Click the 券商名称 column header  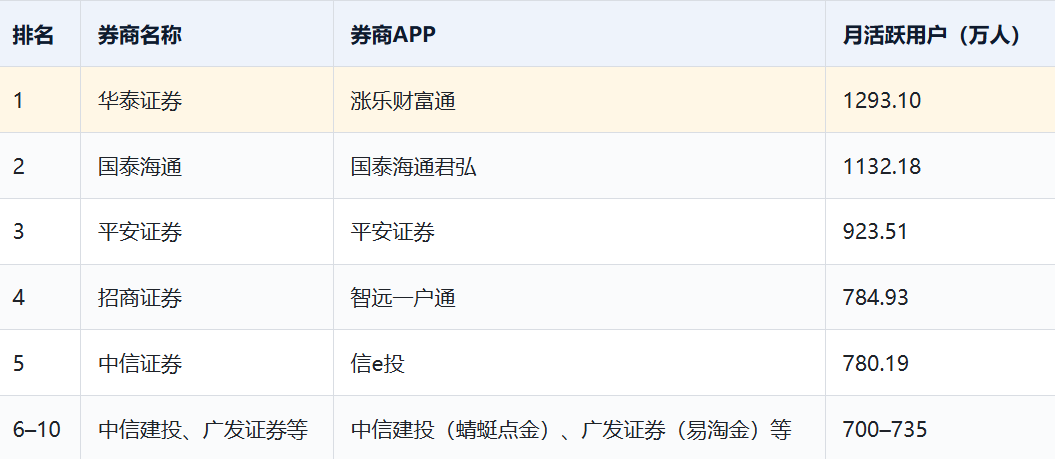(x=207, y=34)
